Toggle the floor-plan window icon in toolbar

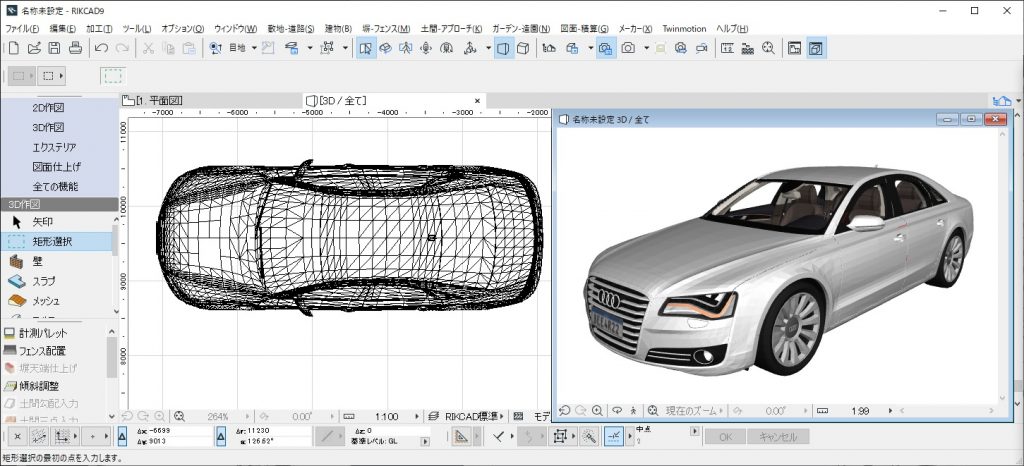[794, 48]
